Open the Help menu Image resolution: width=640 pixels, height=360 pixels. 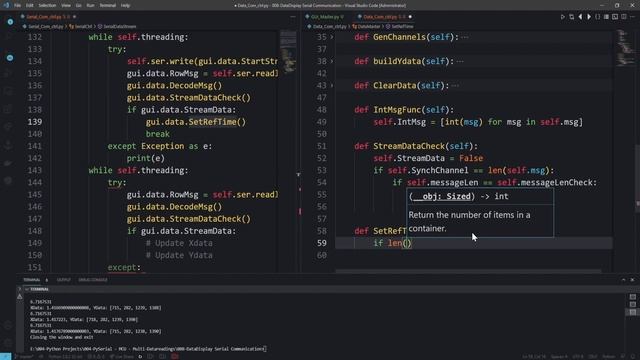(x=125, y=6)
